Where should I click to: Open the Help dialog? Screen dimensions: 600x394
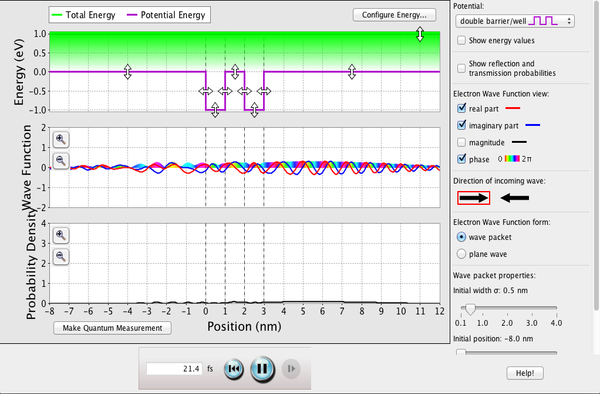click(525, 373)
